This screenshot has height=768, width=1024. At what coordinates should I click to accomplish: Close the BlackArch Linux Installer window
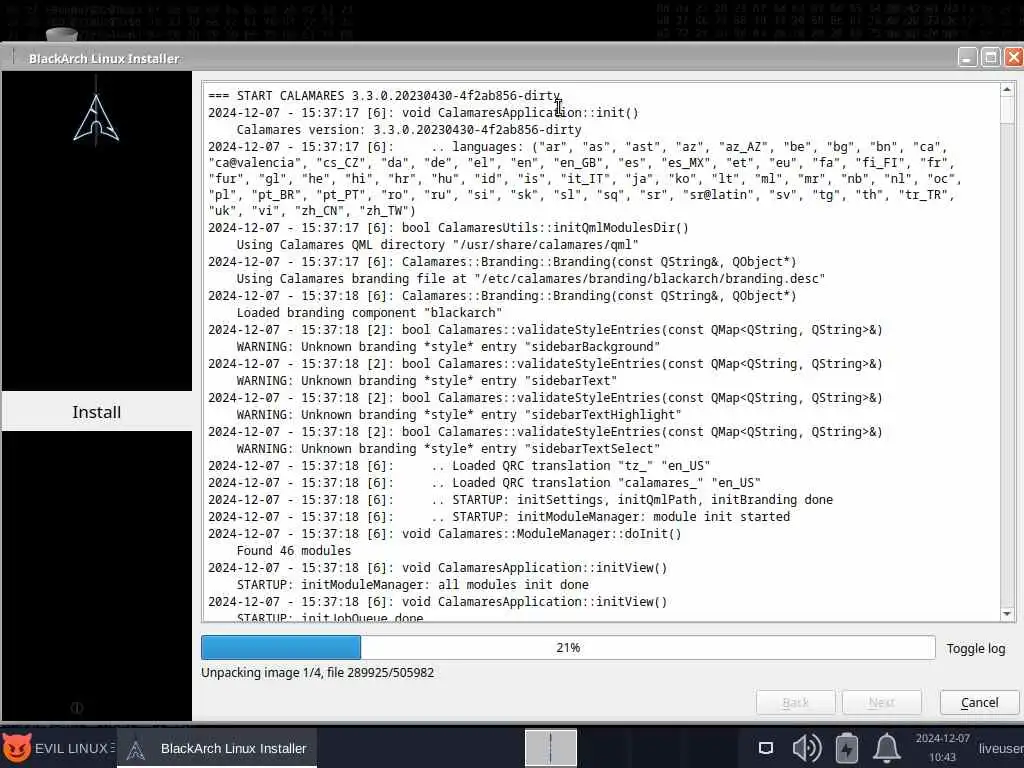(x=1014, y=57)
